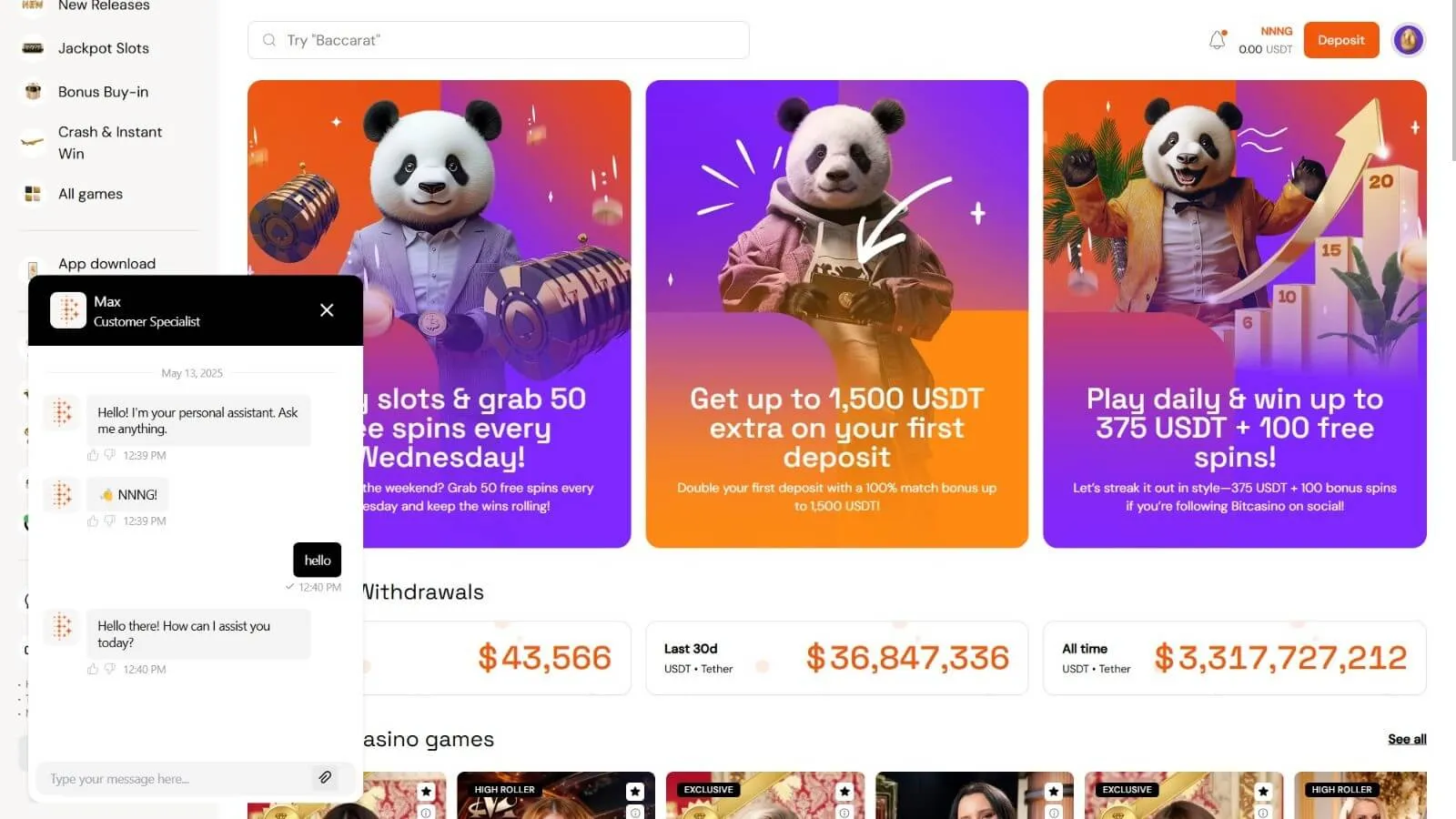
Task: Follow the See all link
Action: [1407, 739]
